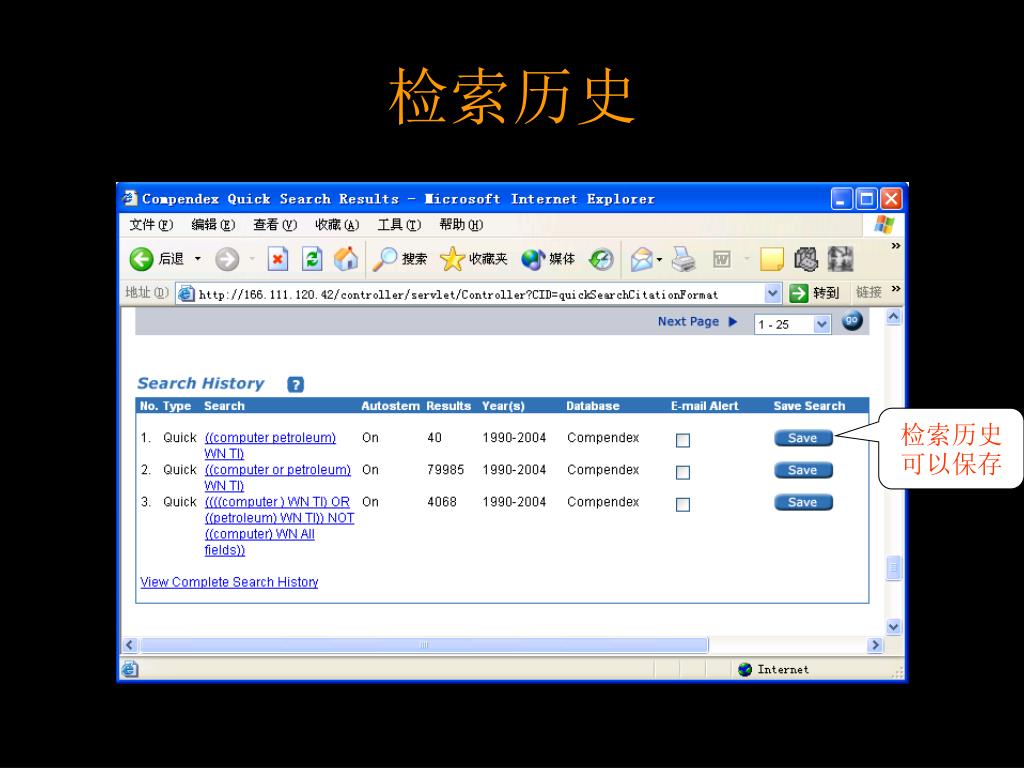Expand the links bar chevron
Screen dimensions: 1024x768
pos(896,288)
